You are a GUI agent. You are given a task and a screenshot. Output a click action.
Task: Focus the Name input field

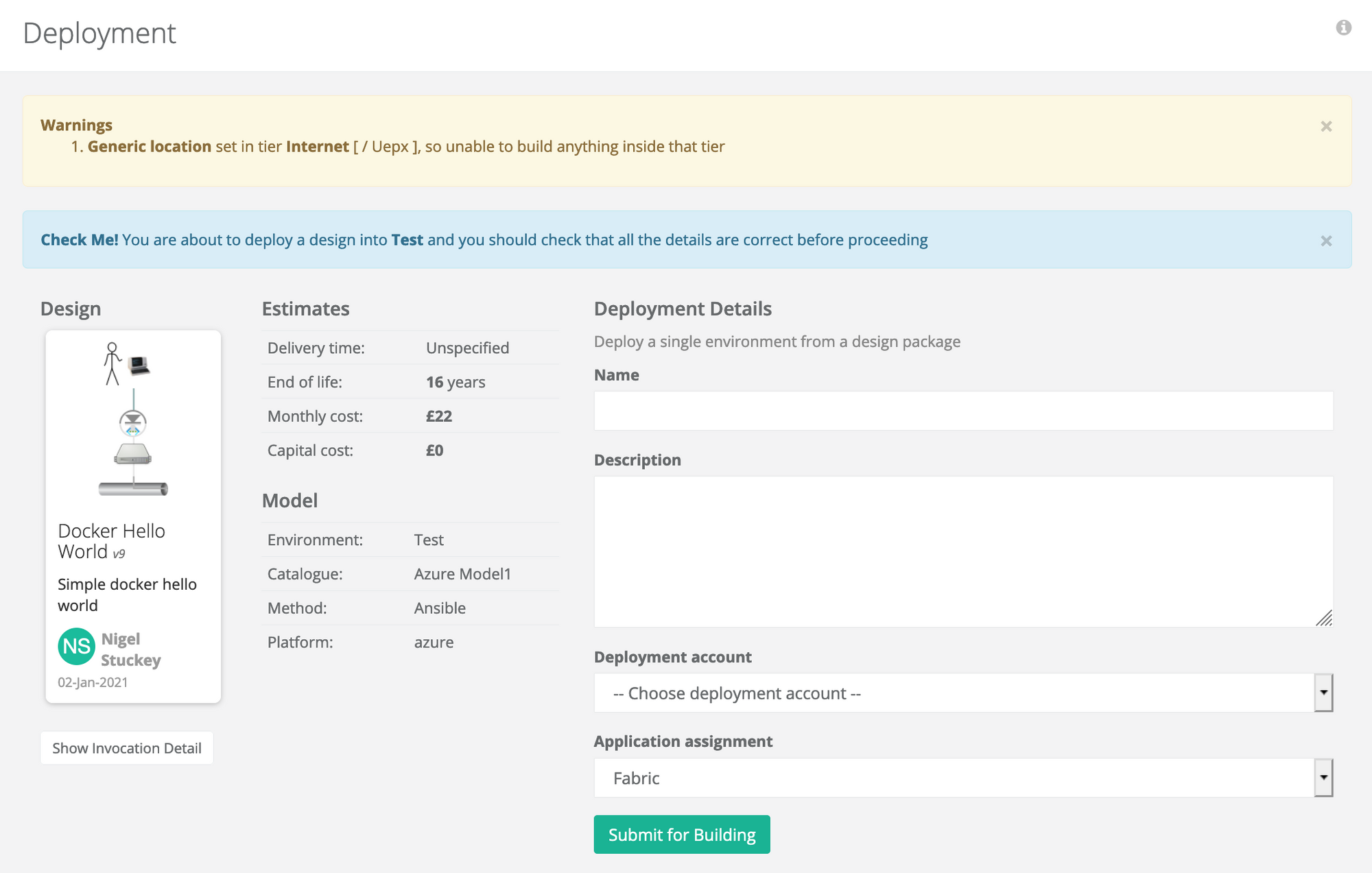coord(963,411)
